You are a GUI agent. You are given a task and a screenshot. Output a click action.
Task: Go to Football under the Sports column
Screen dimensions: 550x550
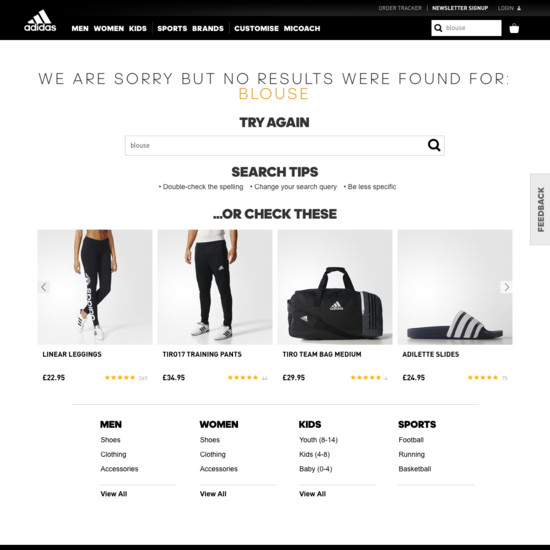tap(411, 440)
